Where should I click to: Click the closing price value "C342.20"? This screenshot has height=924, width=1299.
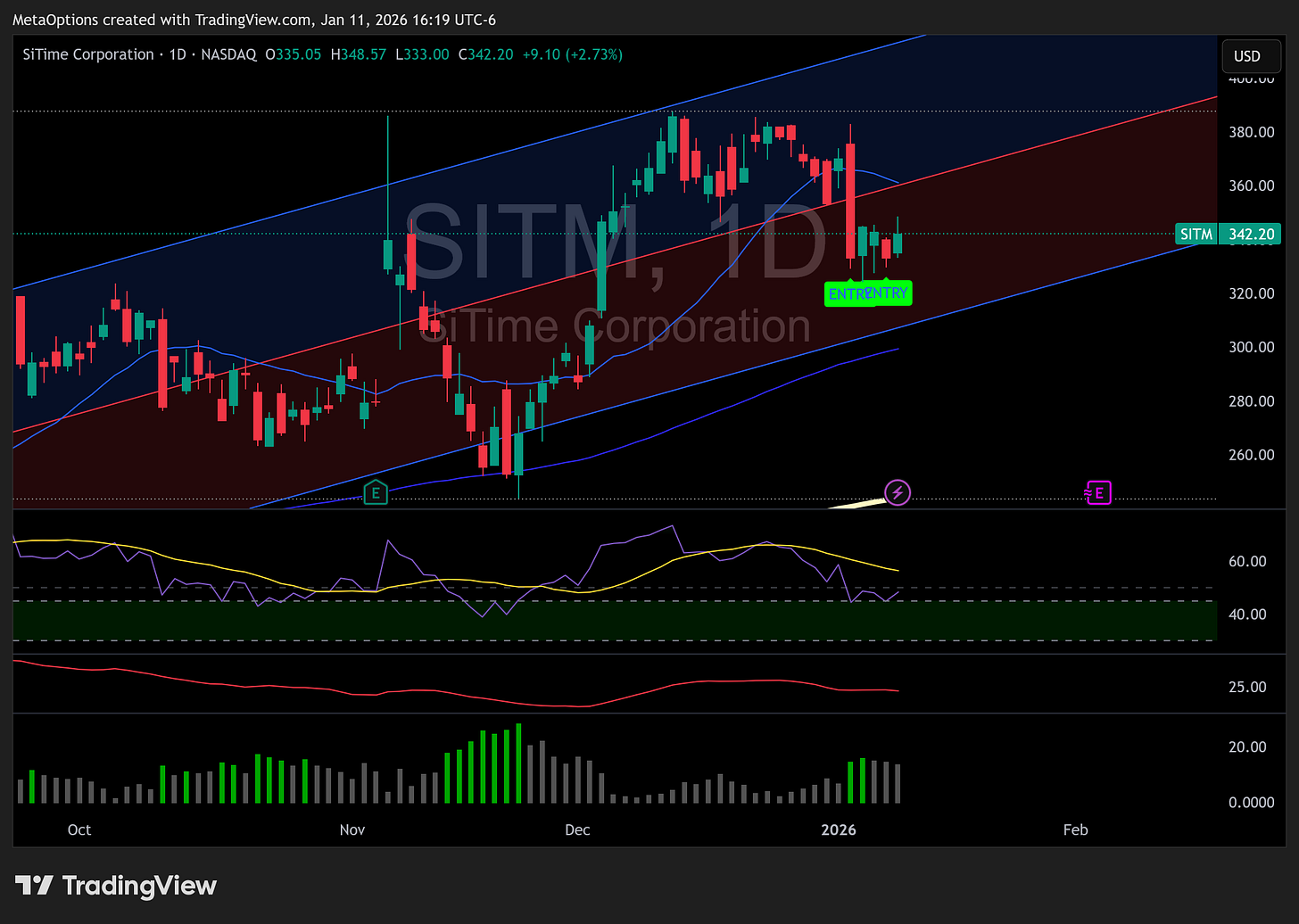[x=485, y=54]
